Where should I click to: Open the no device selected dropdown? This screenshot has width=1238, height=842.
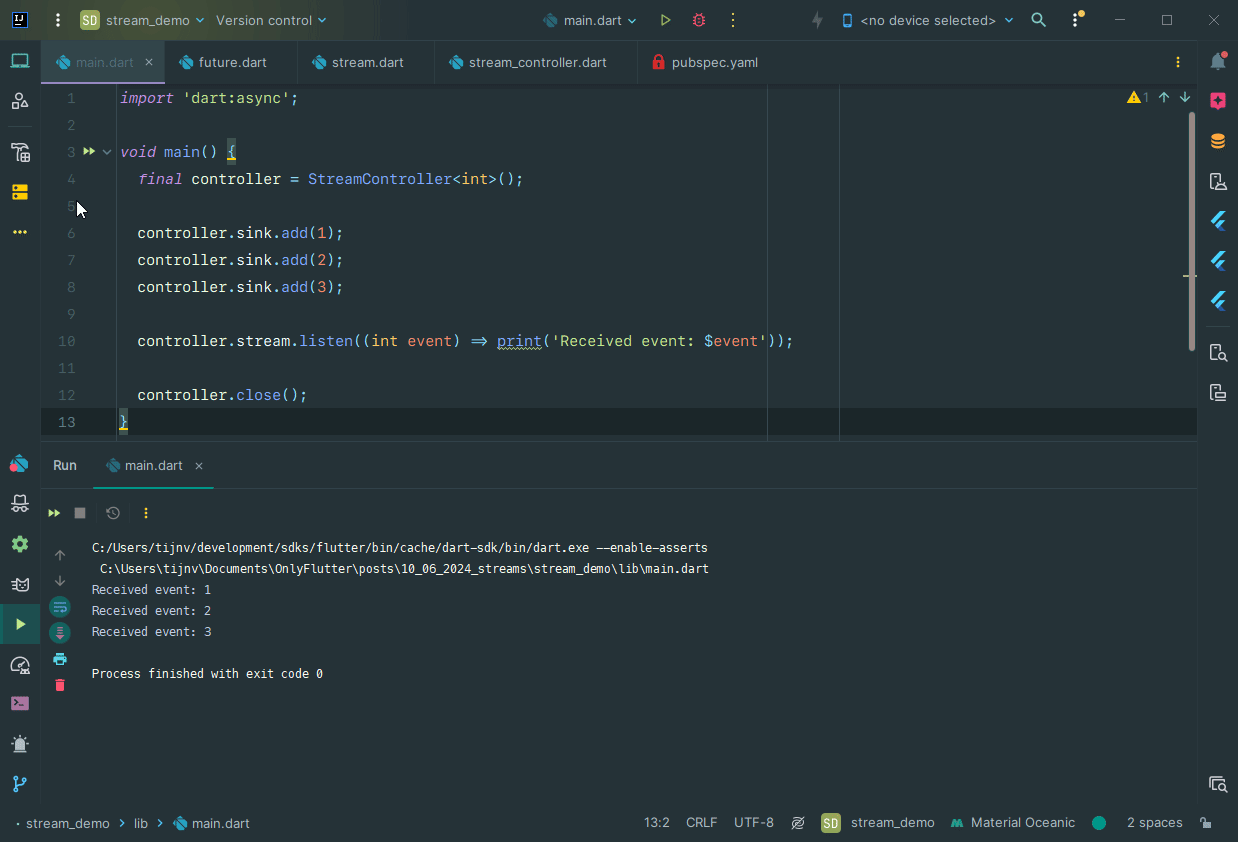[925, 19]
